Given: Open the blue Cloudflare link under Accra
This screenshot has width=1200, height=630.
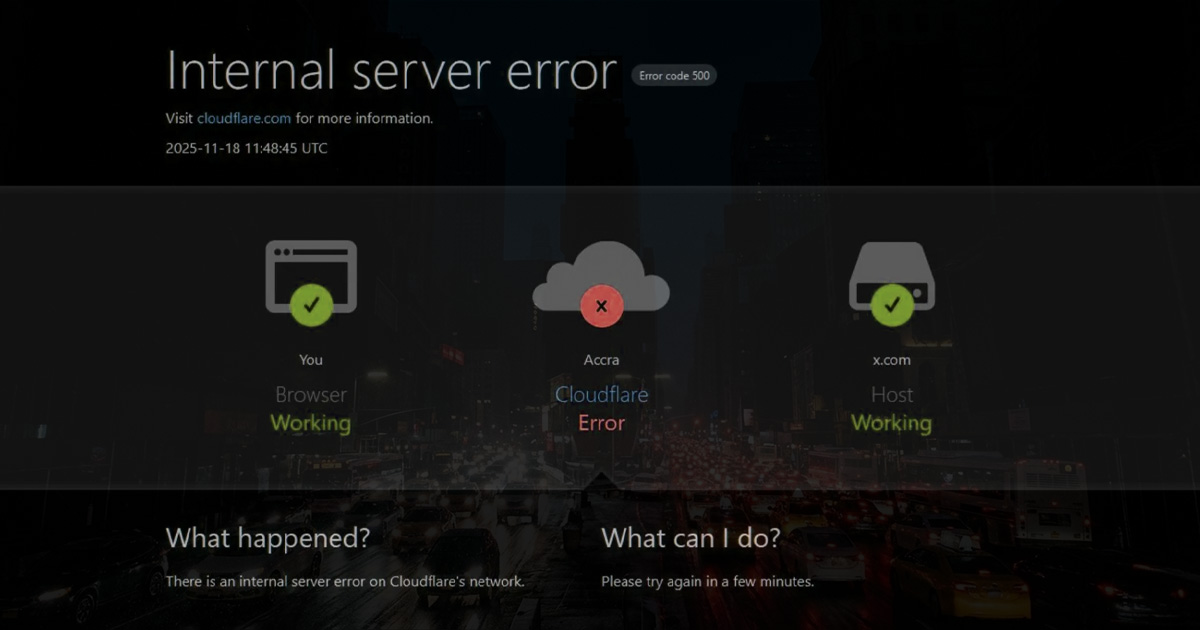Looking at the screenshot, I should 601,394.
